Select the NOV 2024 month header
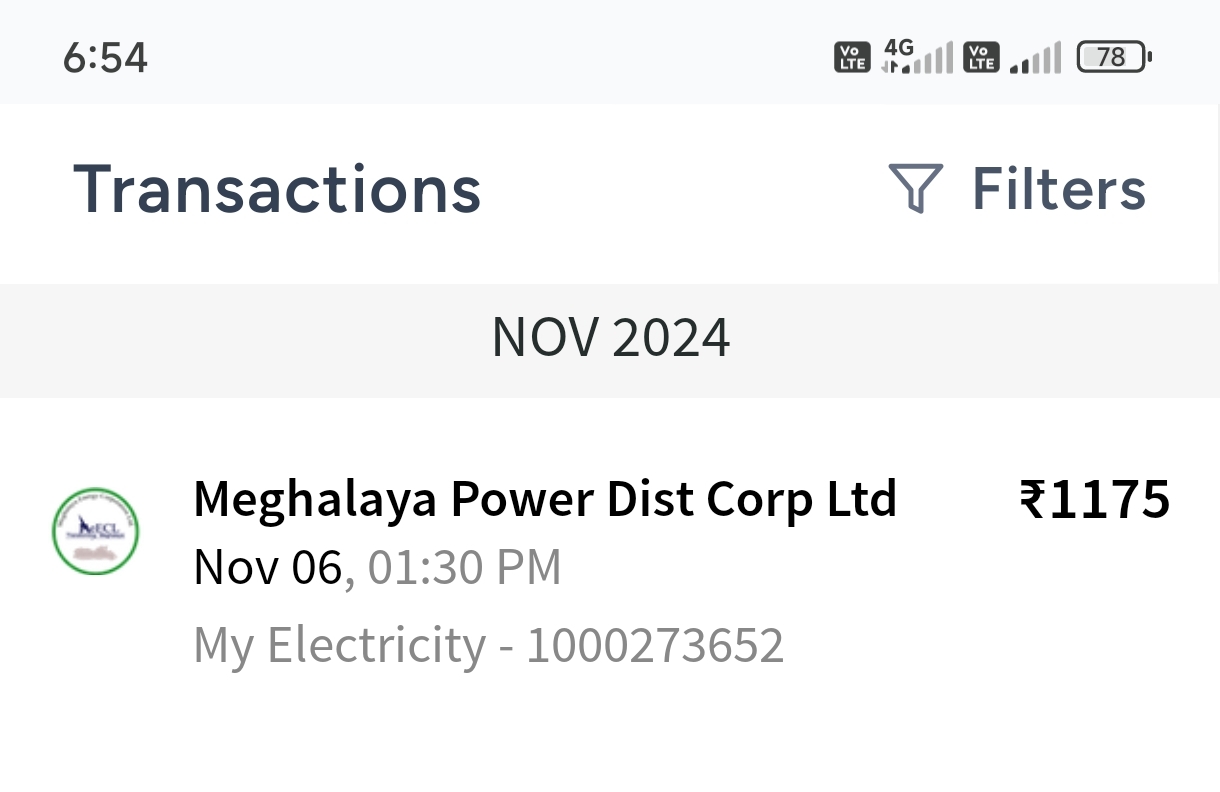This screenshot has width=1220, height=792. click(610, 339)
